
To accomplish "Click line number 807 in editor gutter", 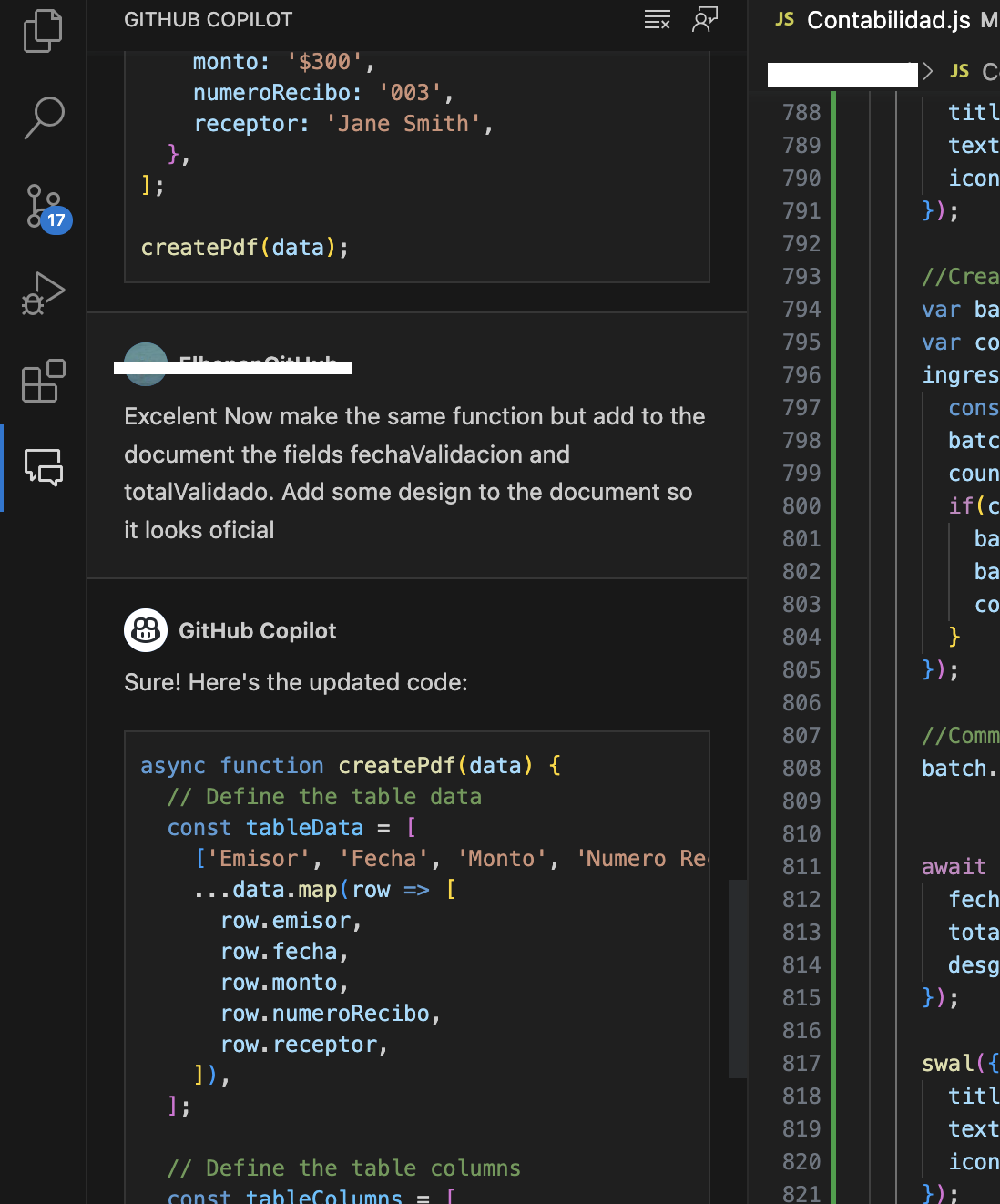I will tap(801, 735).
